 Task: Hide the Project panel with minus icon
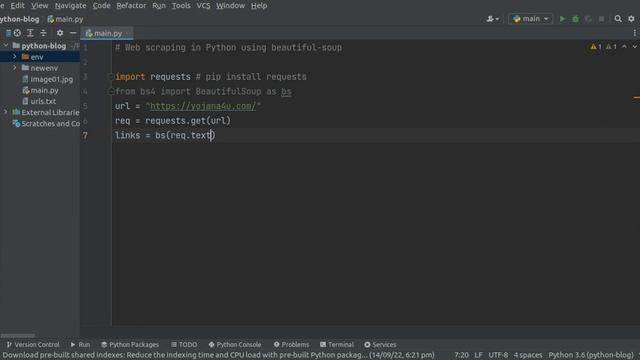pyautogui.click(x=73, y=33)
